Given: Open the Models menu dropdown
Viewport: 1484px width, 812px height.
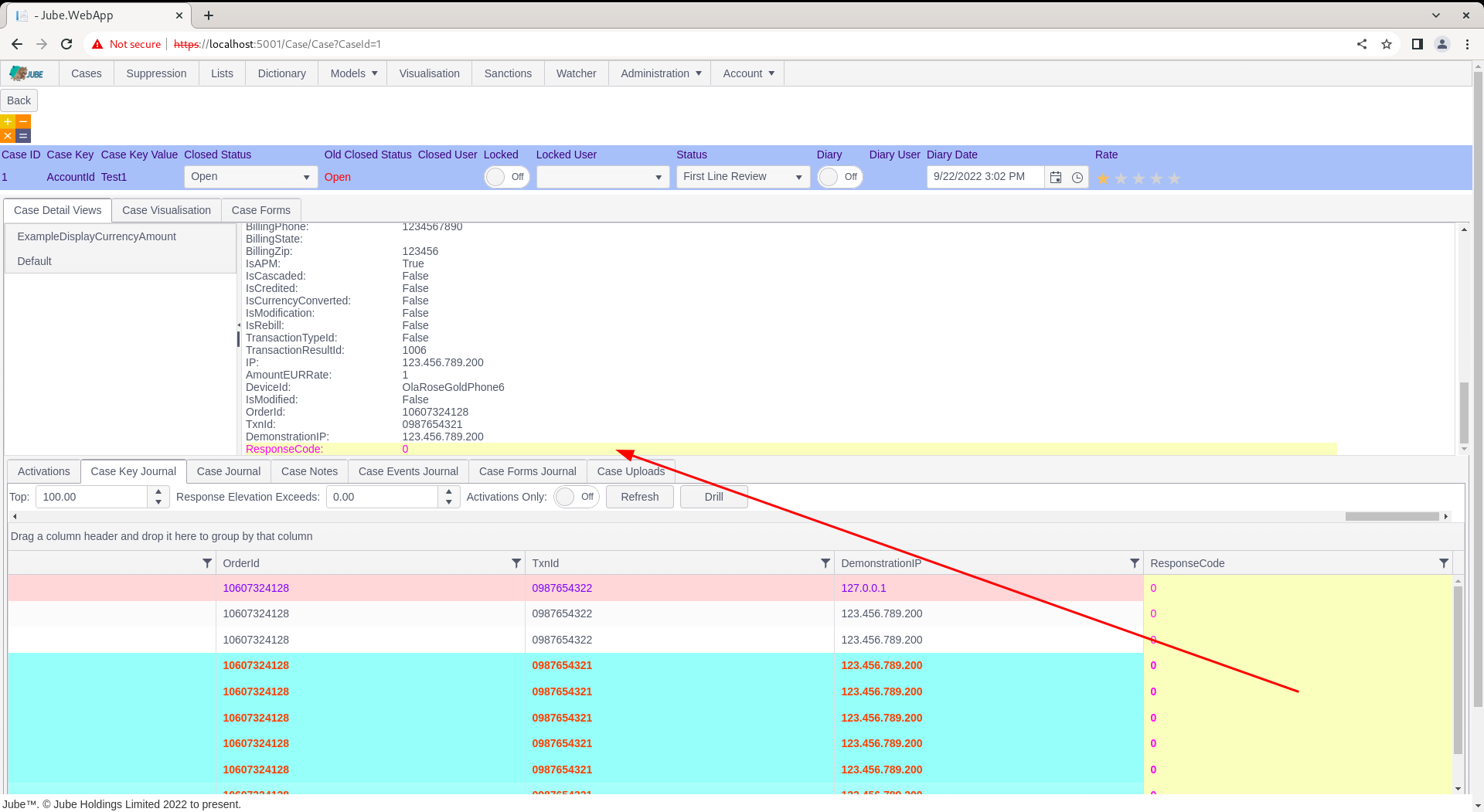Looking at the screenshot, I should 354,73.
